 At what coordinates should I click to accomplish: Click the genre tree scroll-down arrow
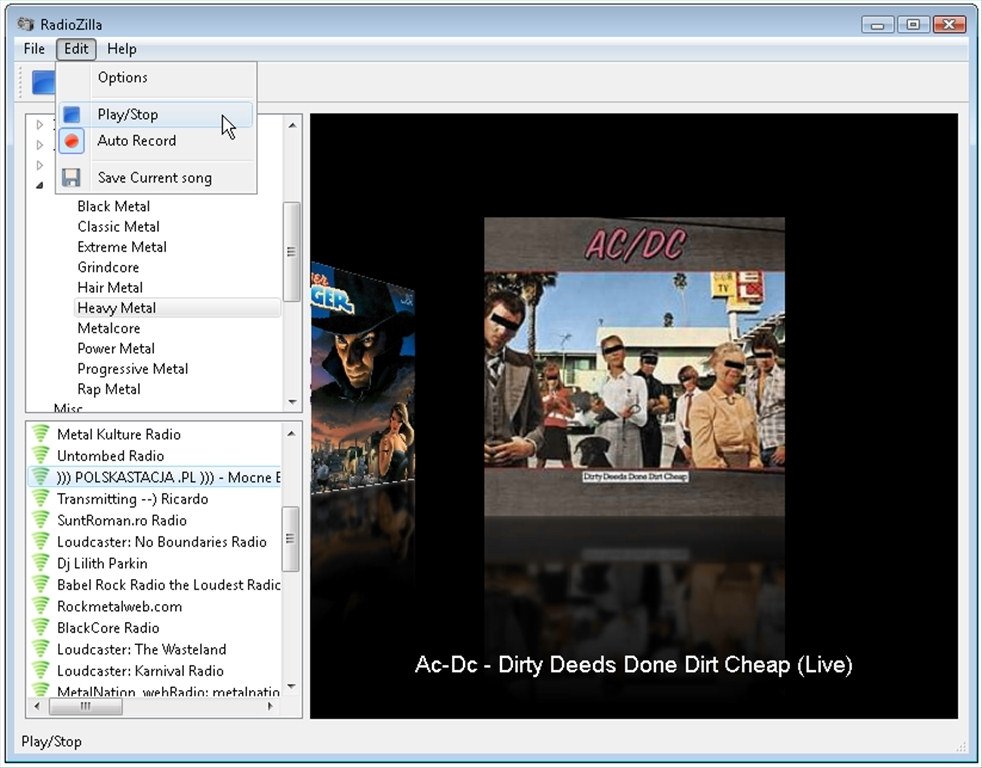click(292, 402)
